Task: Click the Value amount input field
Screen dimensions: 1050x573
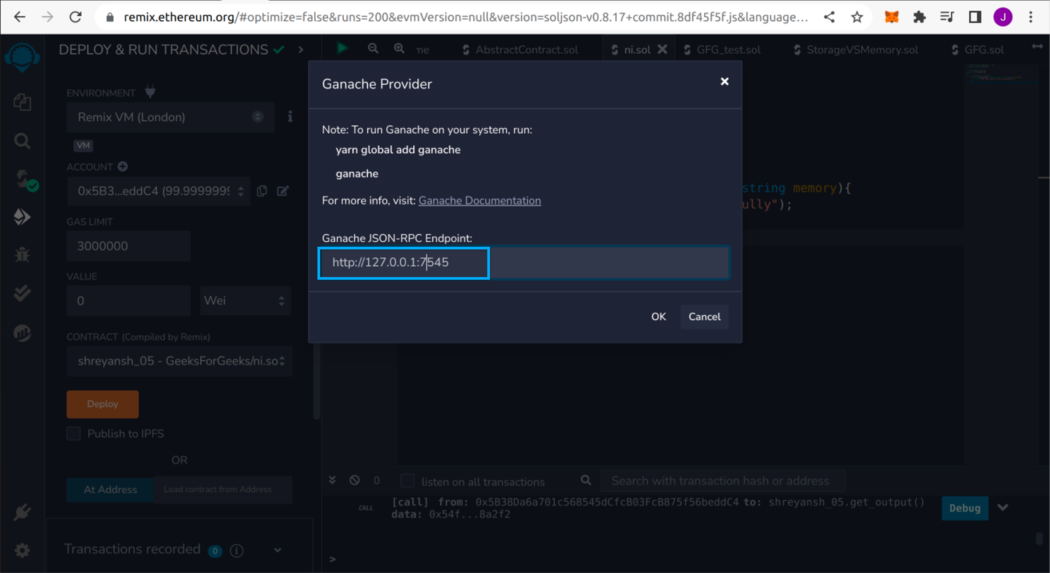Action: pyautogui.click(x=129, y=301)
